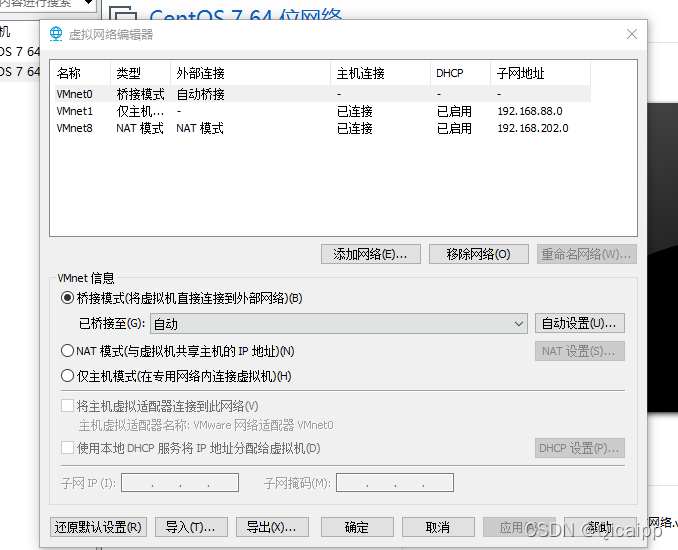Click the DHCP column header

click(461, 73)
